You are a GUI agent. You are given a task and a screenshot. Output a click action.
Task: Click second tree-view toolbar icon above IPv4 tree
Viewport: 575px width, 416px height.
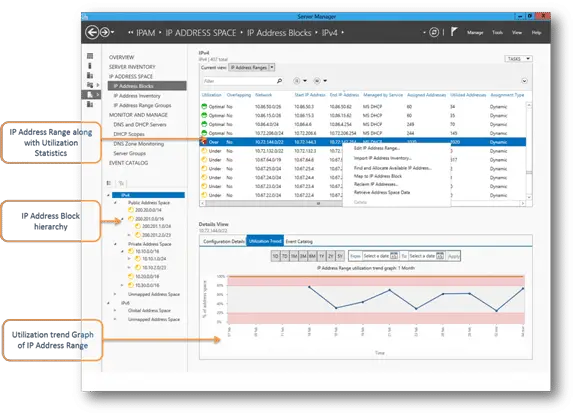pyautogui.click(x=121, y=183)
